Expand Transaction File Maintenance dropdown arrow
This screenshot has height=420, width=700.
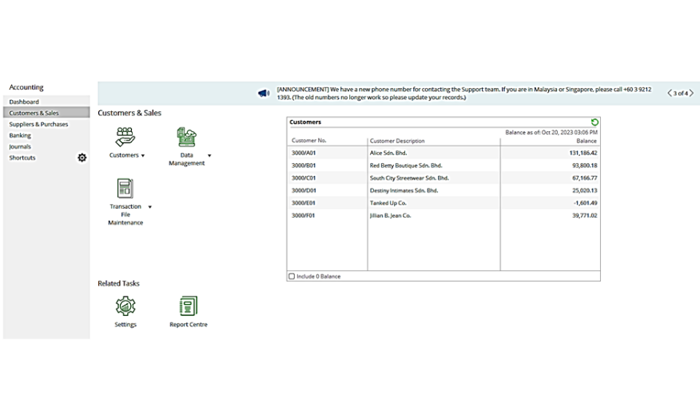(150, 206)
